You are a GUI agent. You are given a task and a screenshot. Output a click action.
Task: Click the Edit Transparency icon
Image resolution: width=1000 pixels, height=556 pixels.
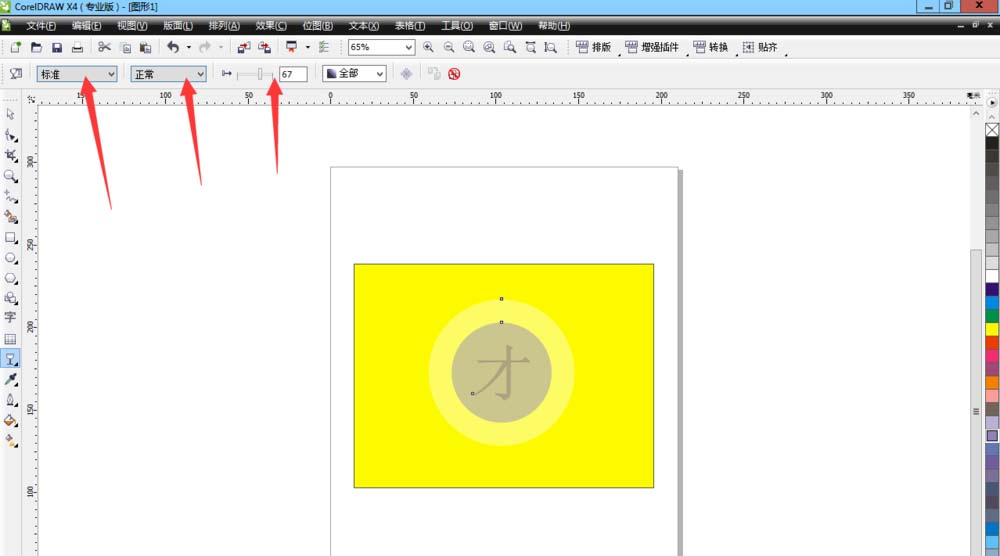[16, 74]
